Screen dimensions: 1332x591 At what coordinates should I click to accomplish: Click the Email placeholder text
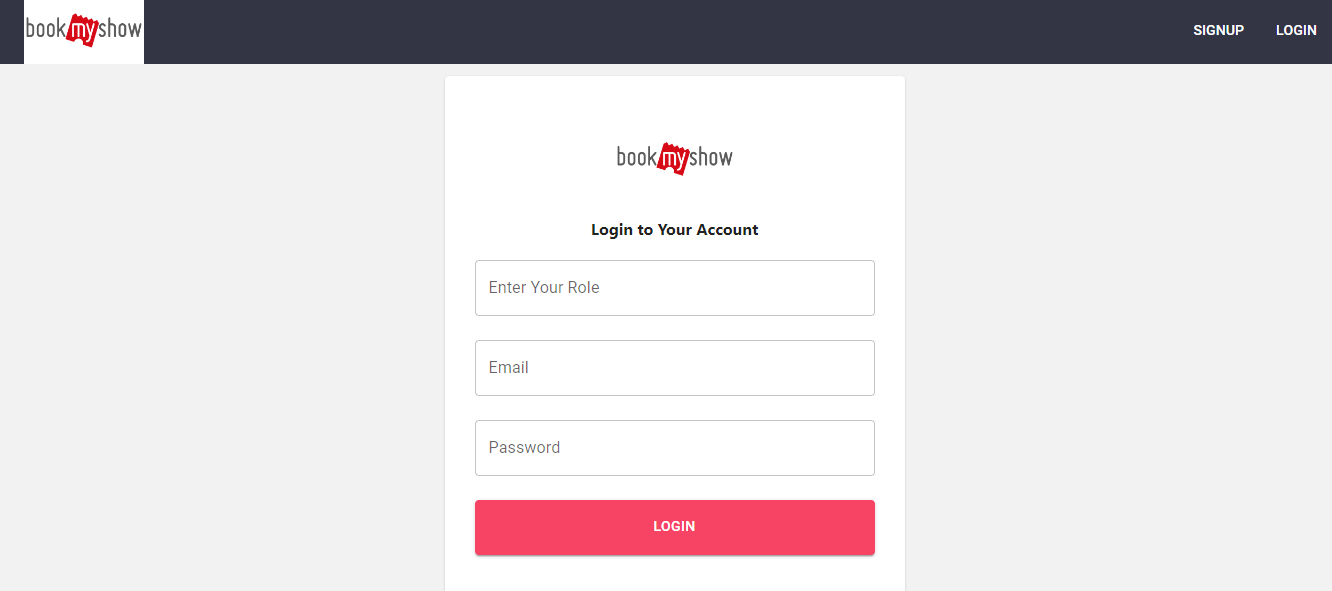coord(509,367)
